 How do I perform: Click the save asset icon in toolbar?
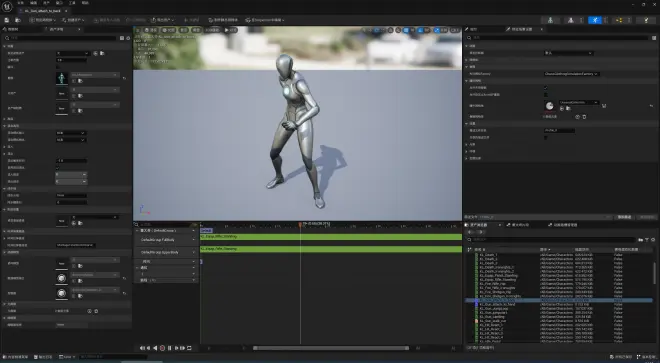click(7, 20)
